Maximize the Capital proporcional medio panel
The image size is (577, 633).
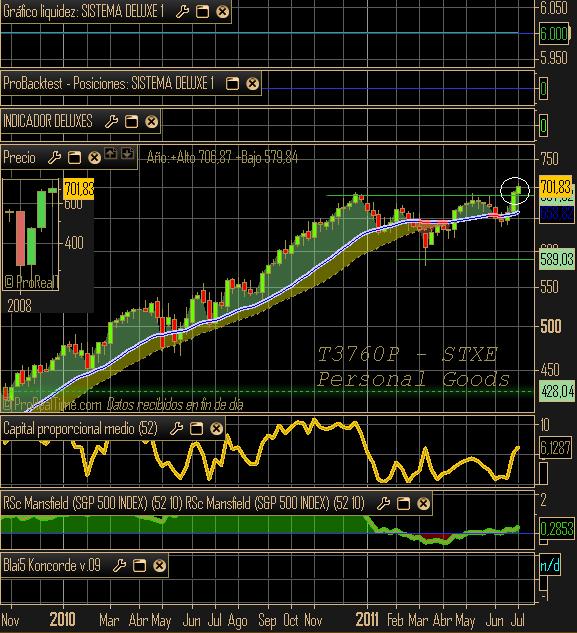point(196,428)
